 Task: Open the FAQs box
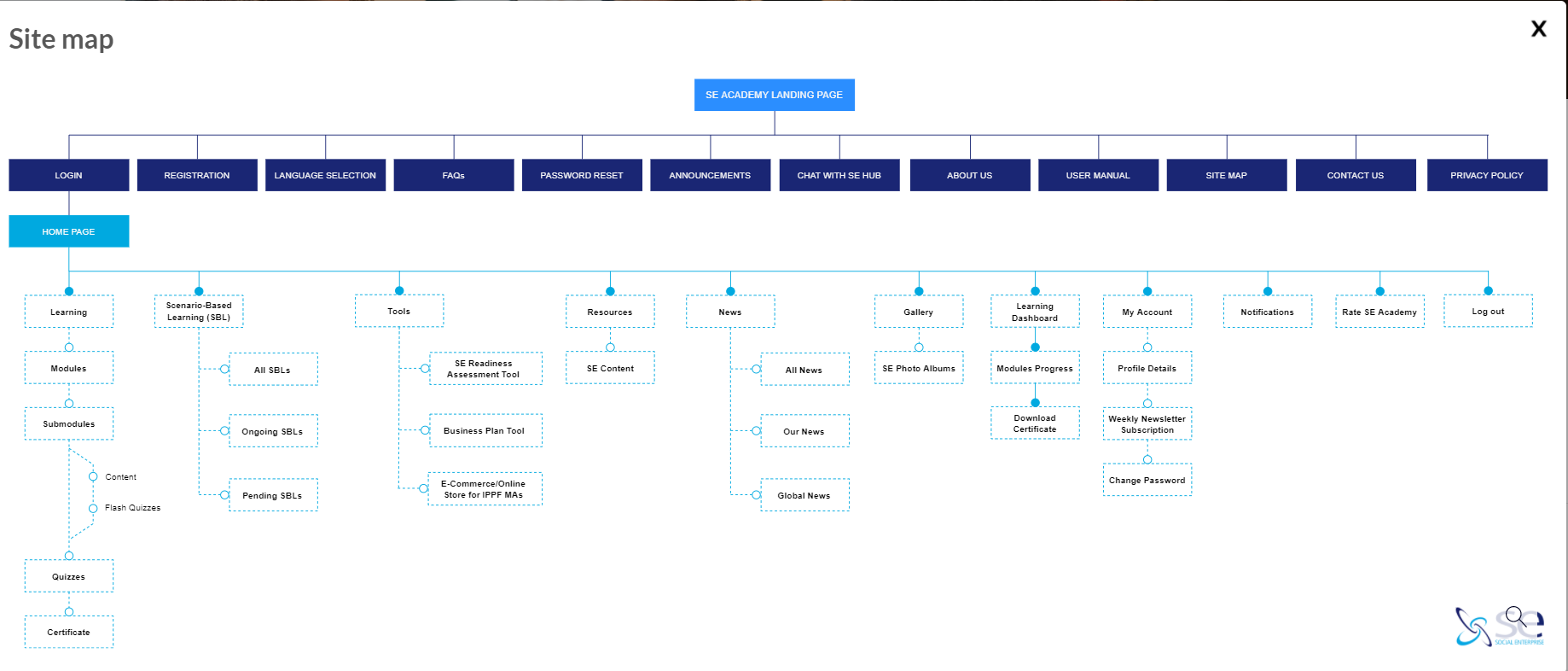pyautogui.click(x=454, y=175)
